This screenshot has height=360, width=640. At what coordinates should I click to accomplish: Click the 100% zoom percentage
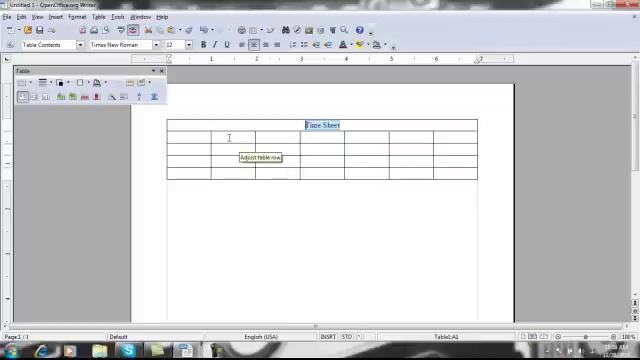(628, 337)
